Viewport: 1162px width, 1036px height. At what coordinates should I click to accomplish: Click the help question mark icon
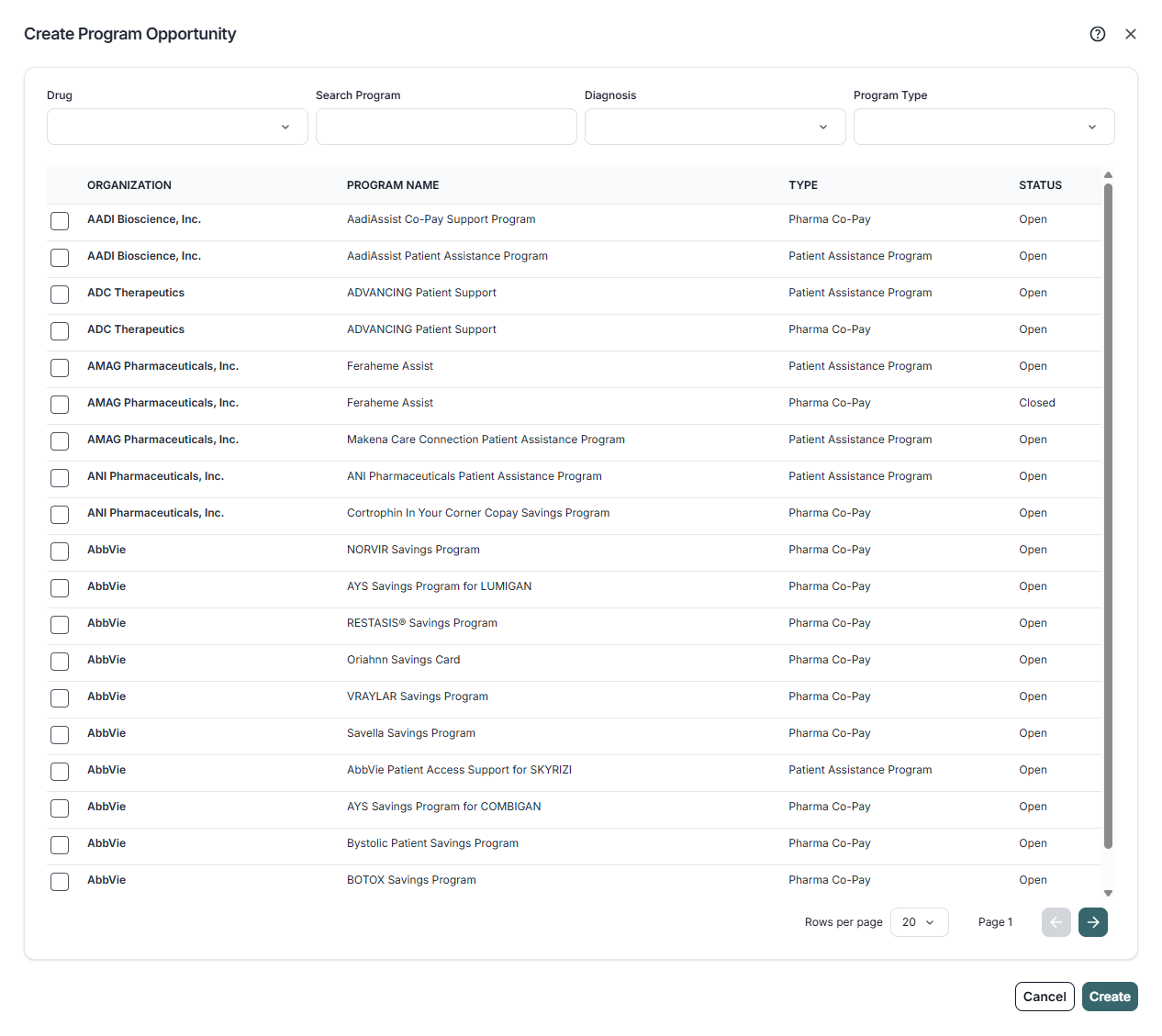coord(1097,34)
